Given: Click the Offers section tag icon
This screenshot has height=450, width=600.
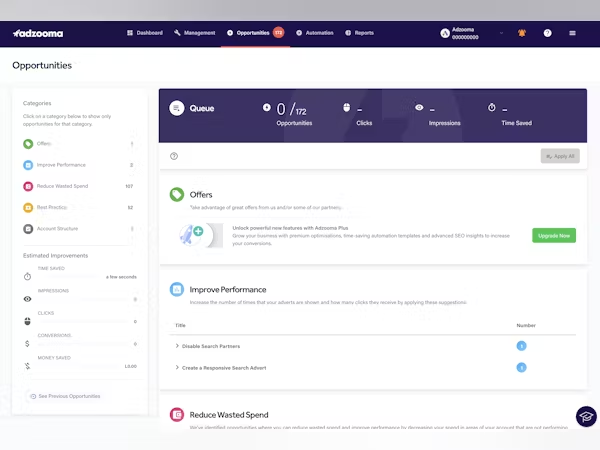Looking at the screenshot, I should click(x=177, y=194).
